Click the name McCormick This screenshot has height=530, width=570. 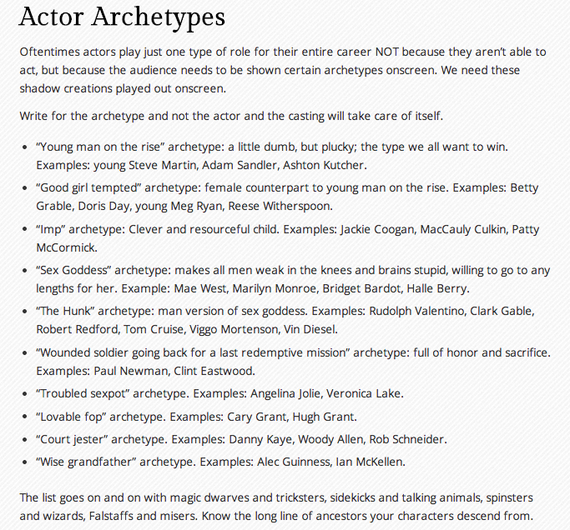pyautogui.click(x=67, y=248)
